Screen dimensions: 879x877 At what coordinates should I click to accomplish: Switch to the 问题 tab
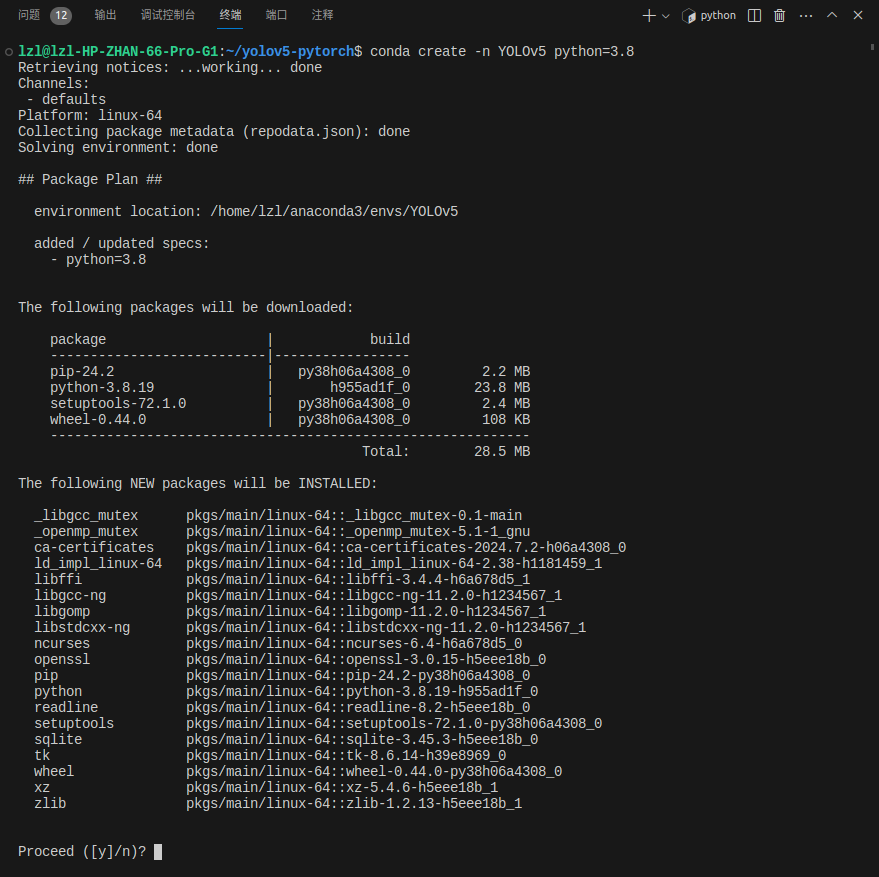click(29, 16)
